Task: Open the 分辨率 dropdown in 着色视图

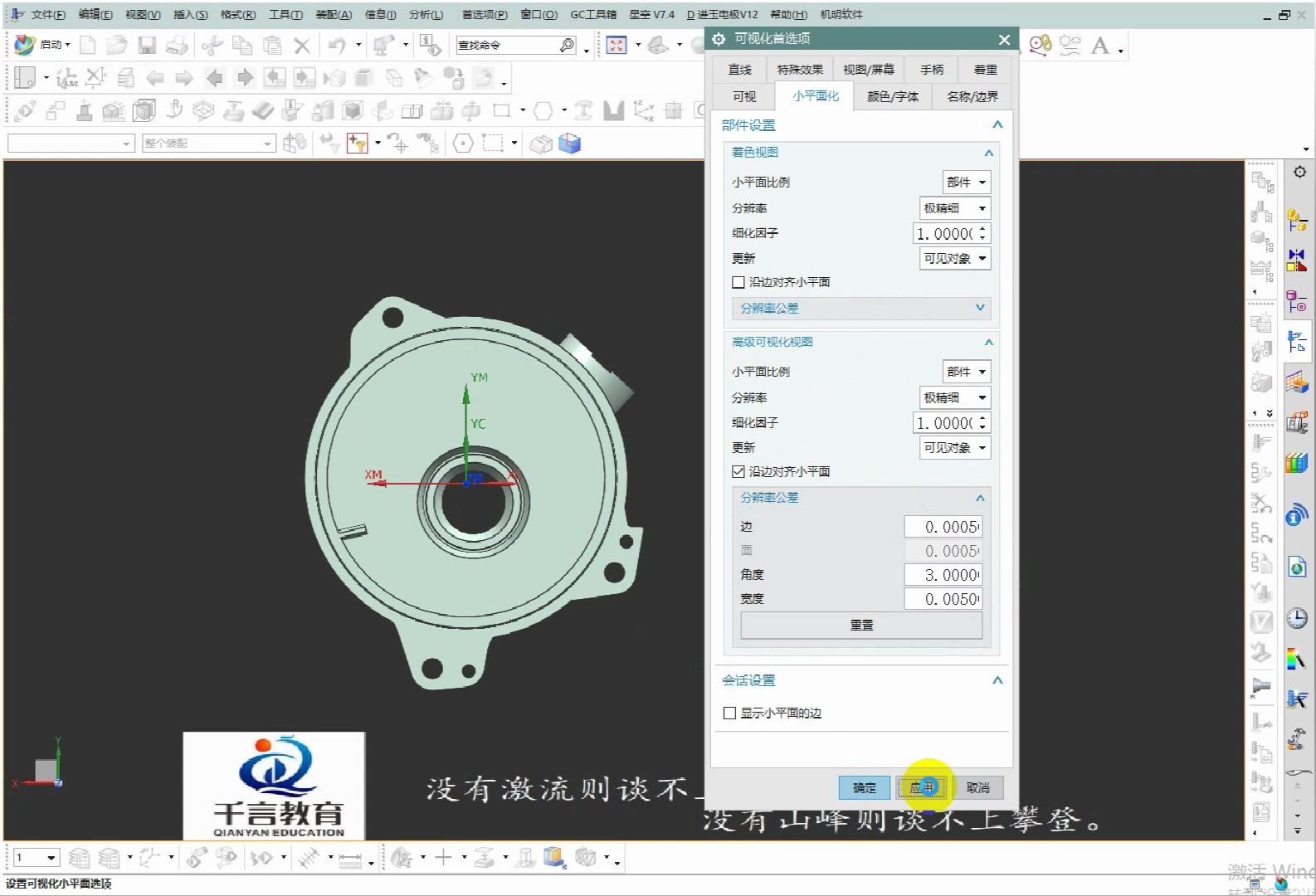Action: (955, 208)
